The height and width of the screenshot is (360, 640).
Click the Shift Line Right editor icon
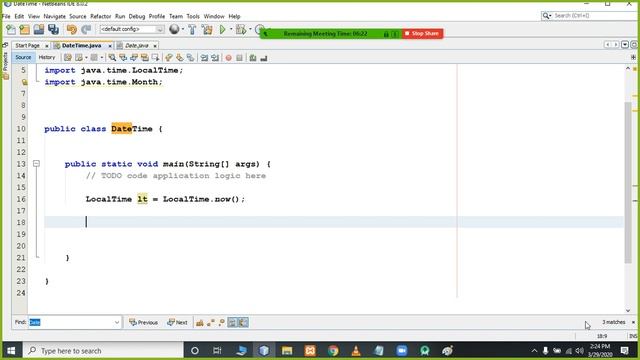pos(215,58)
